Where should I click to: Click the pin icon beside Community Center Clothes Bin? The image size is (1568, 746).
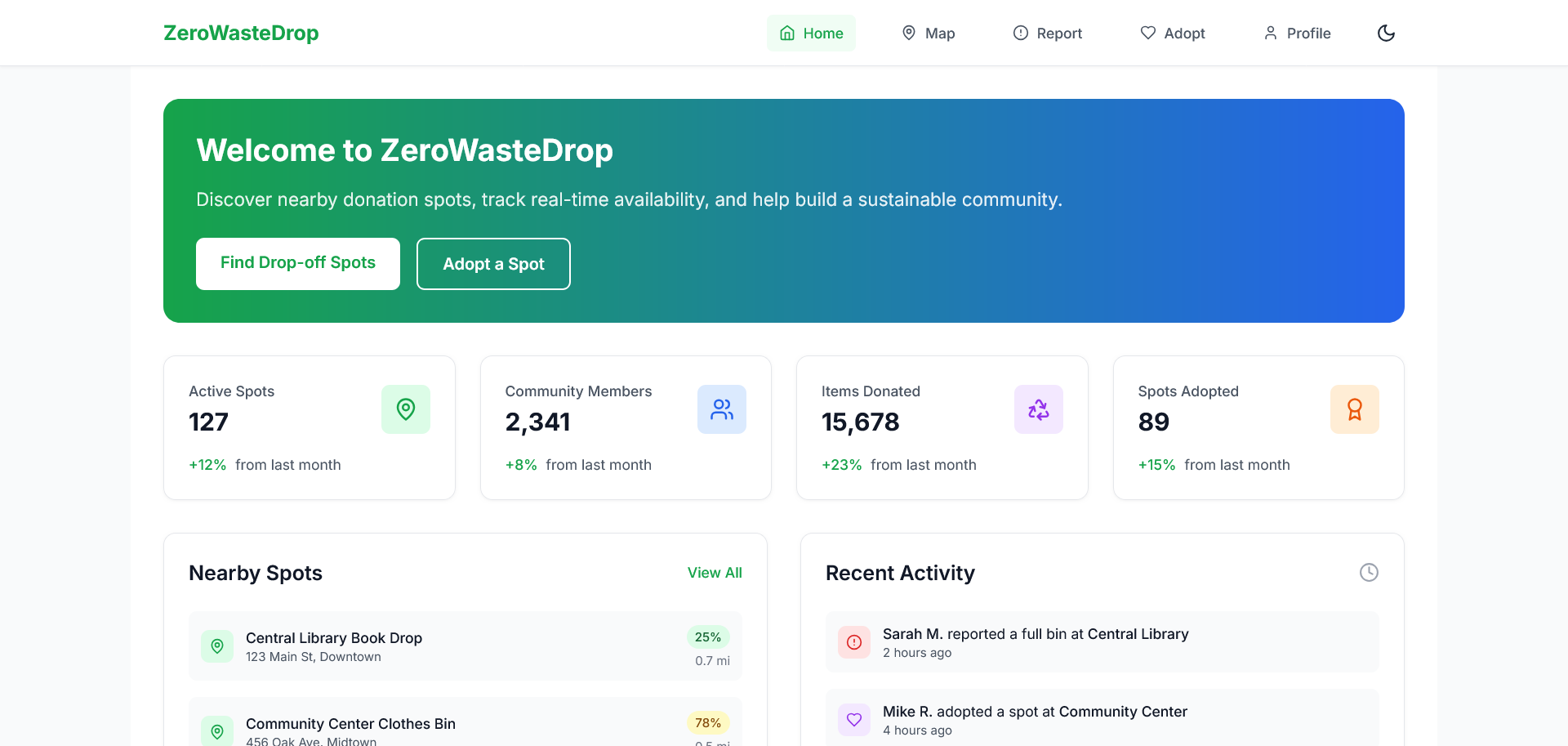217,731
